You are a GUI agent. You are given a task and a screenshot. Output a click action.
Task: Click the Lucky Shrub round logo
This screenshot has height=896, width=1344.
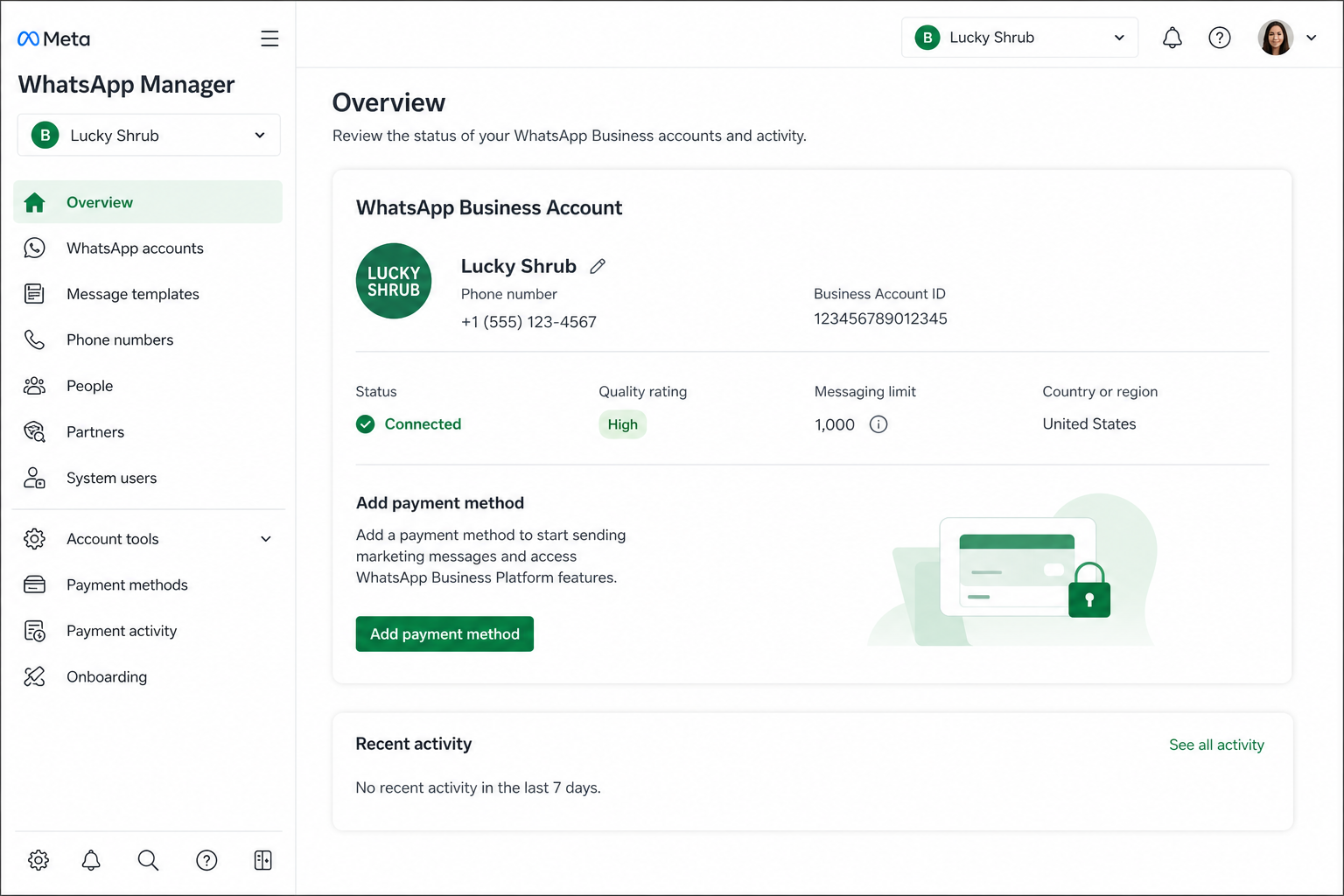tap(394, 281)
